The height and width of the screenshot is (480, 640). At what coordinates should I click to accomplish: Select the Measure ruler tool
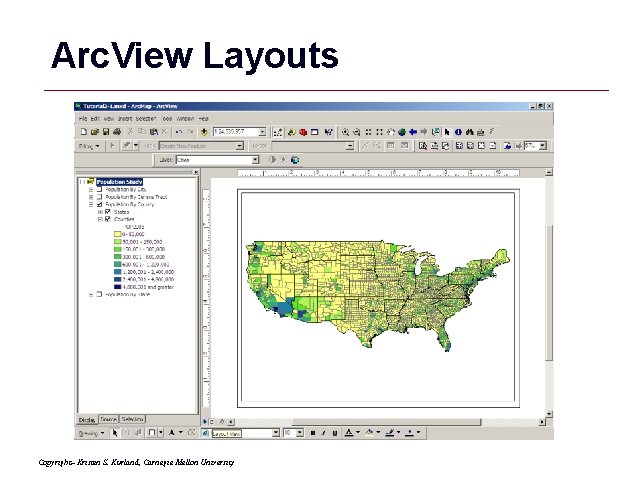[x=480, y=132]
